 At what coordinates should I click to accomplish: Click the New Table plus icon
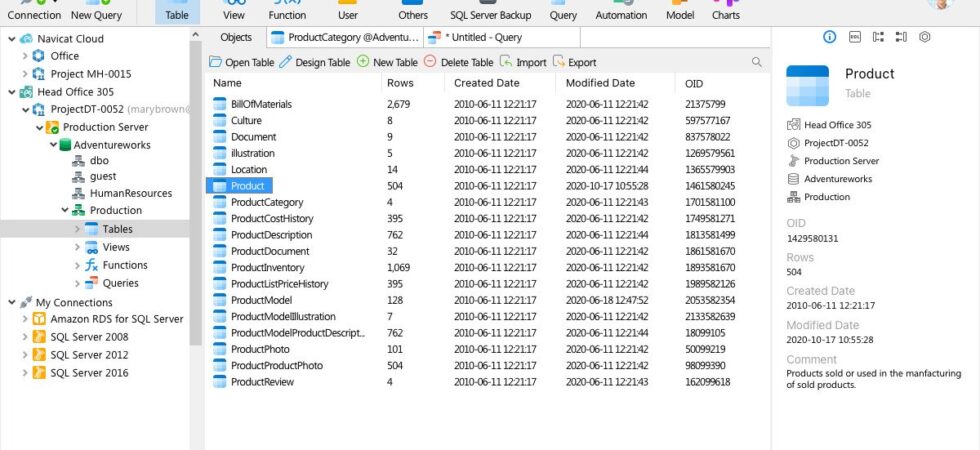[362, 61]
